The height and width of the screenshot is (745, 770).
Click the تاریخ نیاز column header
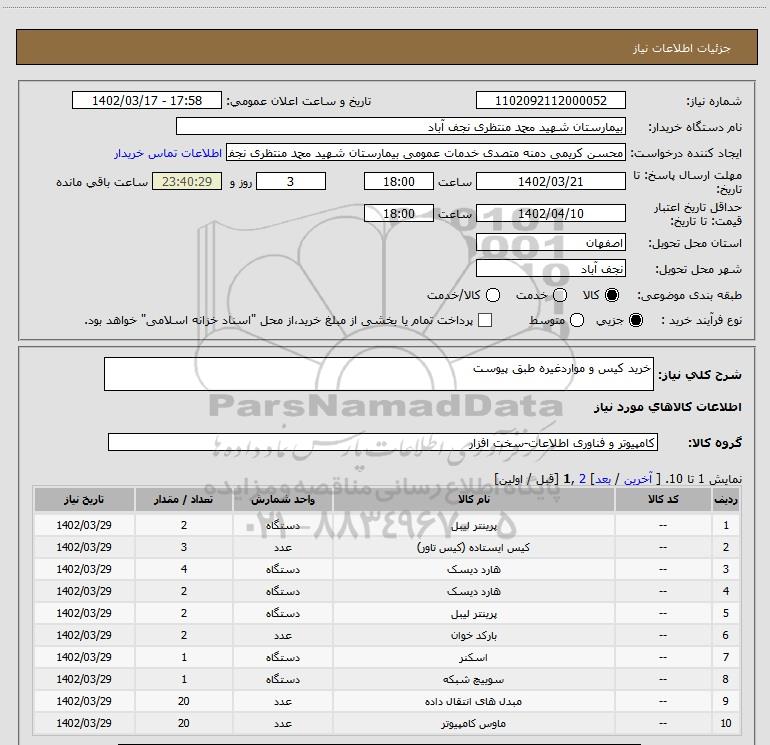[84, 499]
